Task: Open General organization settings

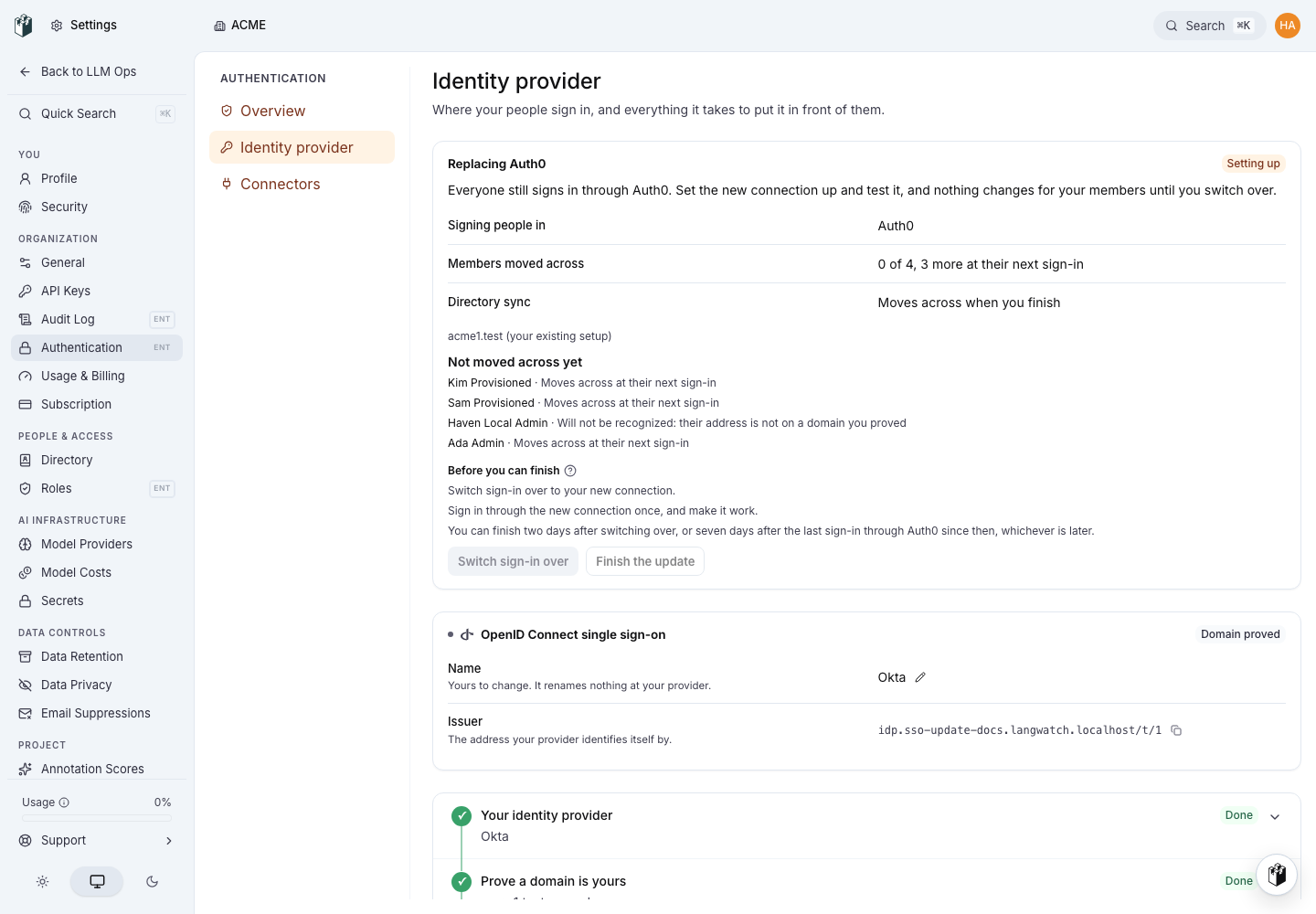Action: point(97,263)
